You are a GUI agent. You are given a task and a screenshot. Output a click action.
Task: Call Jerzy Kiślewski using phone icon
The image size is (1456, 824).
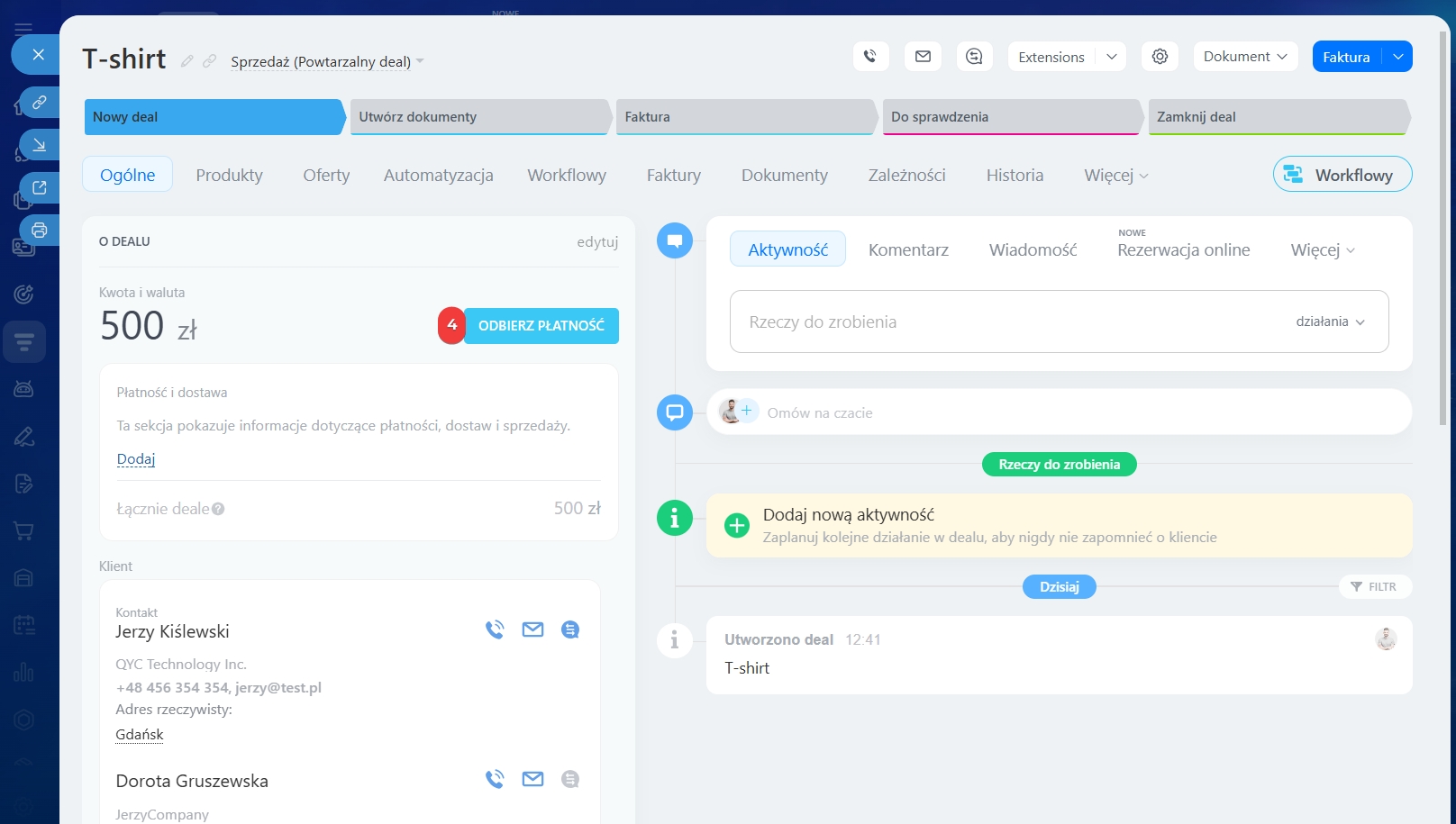click(495, 629)
